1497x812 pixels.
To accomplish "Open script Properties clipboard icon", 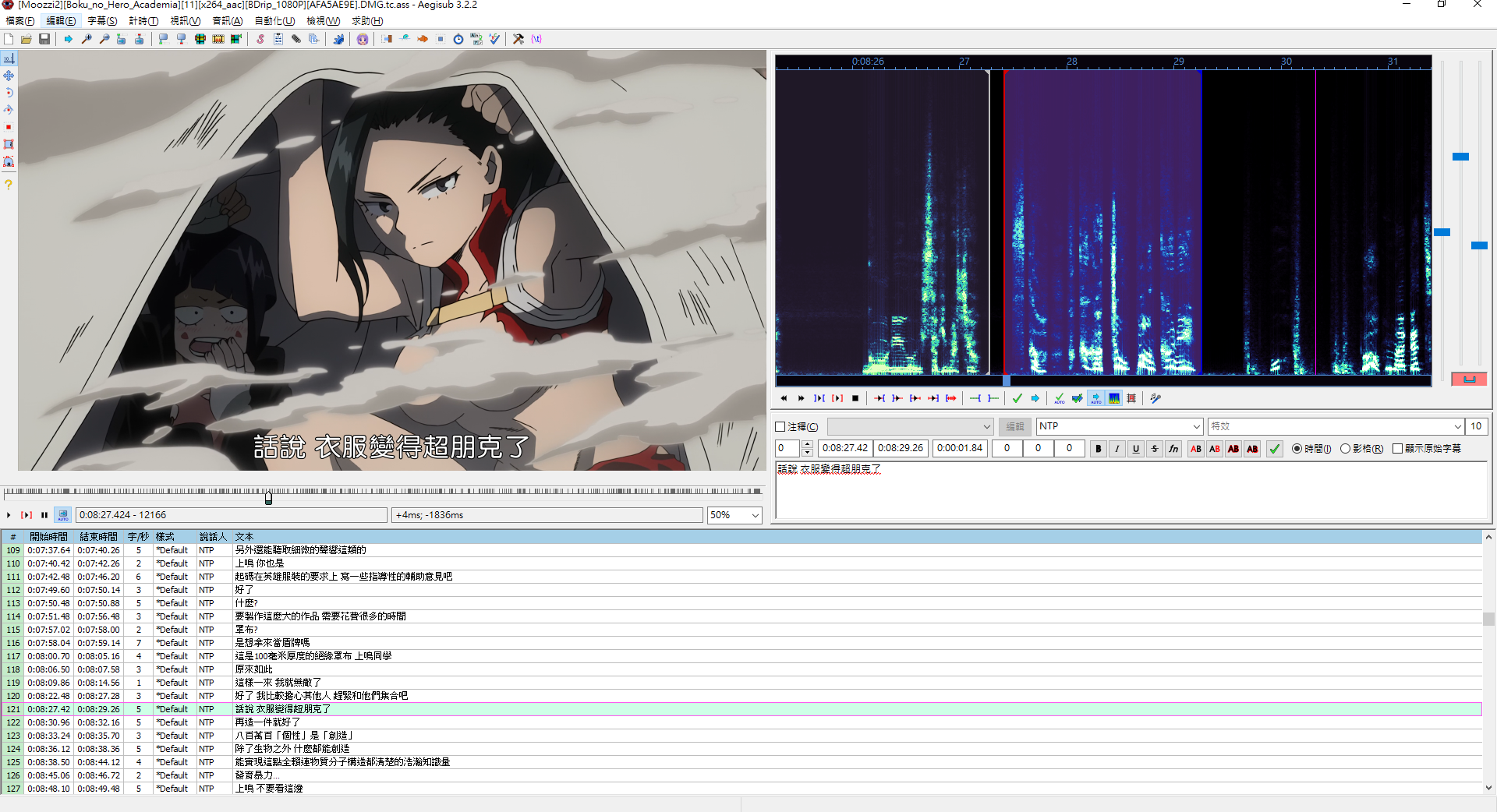I will coord(278,39).
